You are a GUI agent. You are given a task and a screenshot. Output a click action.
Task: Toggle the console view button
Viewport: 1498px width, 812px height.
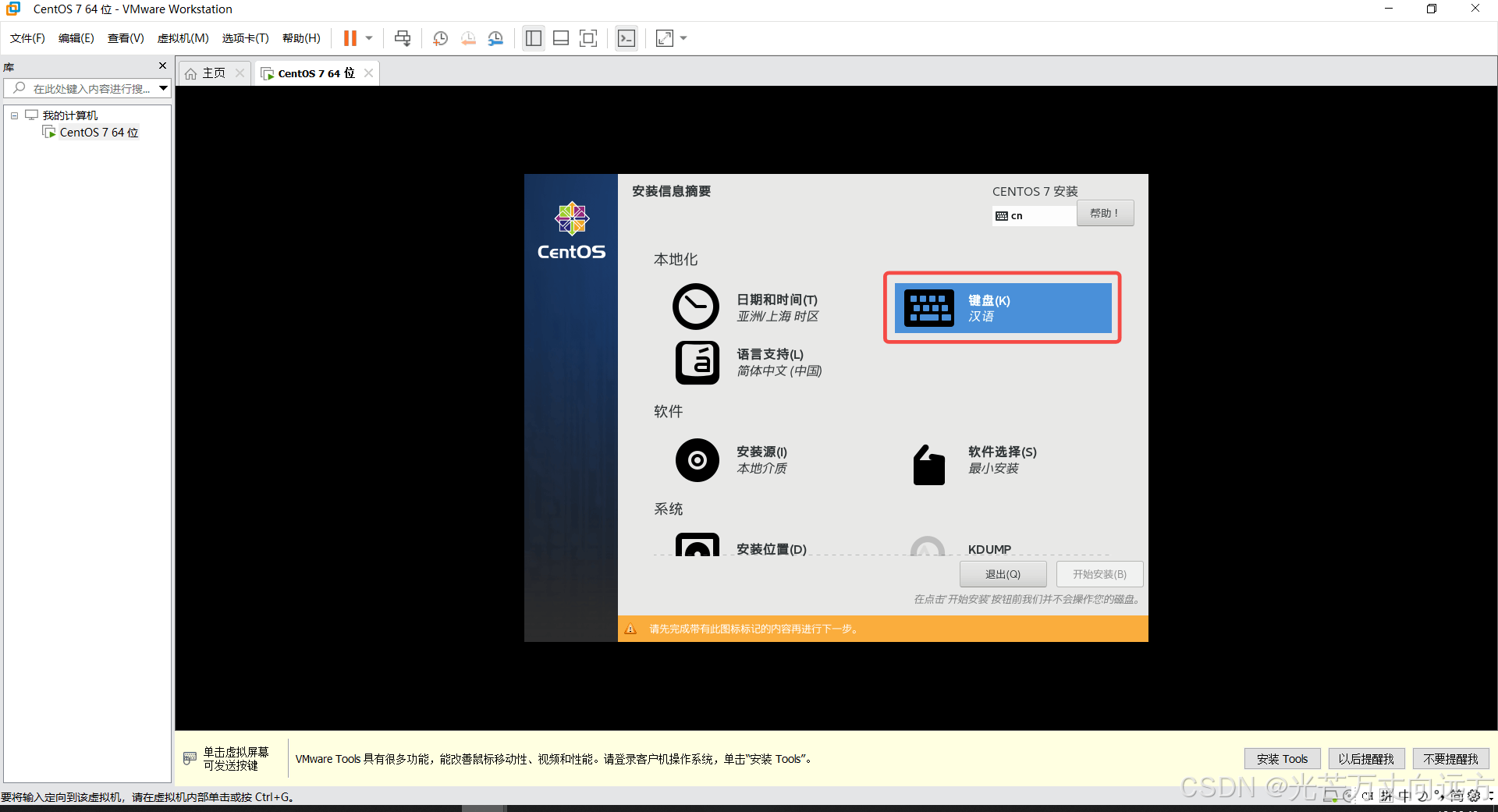(x=627, y=38)
